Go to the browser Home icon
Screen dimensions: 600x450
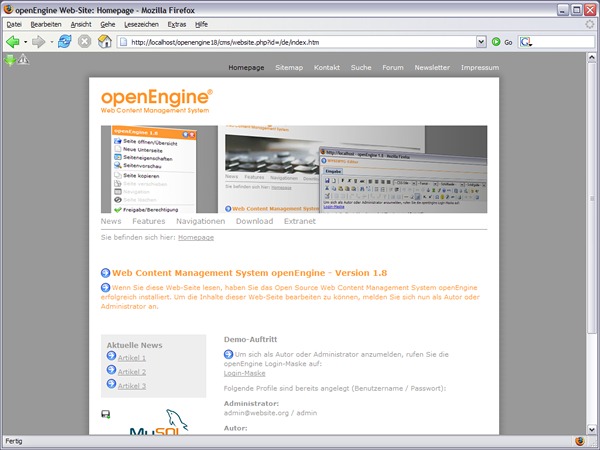pos(105,42)
